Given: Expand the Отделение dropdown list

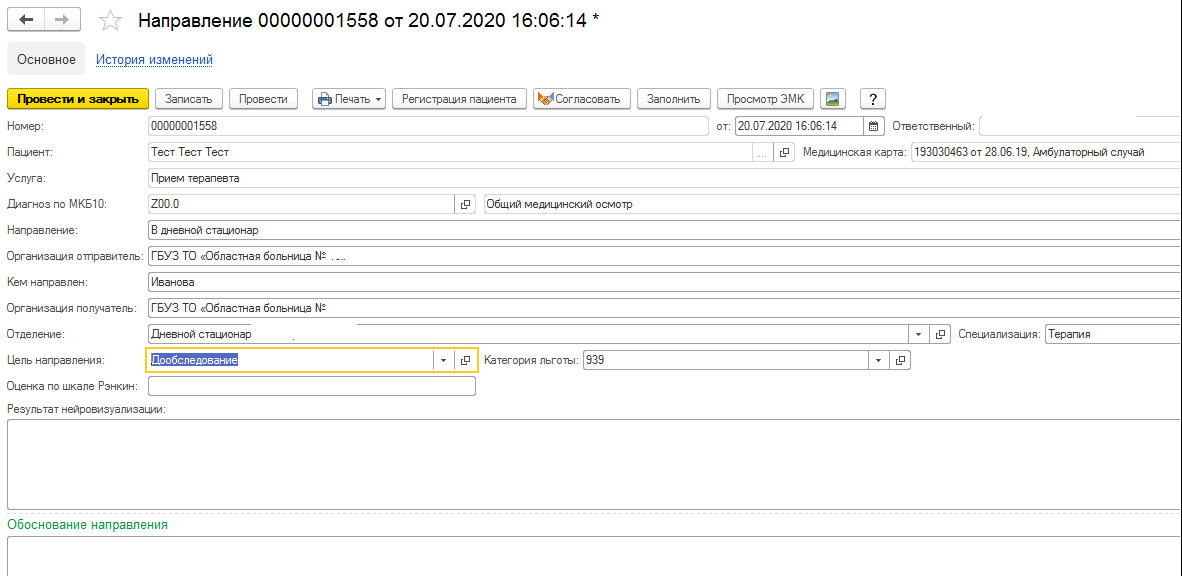Looking at the screenshot, I should coord(919,334).
